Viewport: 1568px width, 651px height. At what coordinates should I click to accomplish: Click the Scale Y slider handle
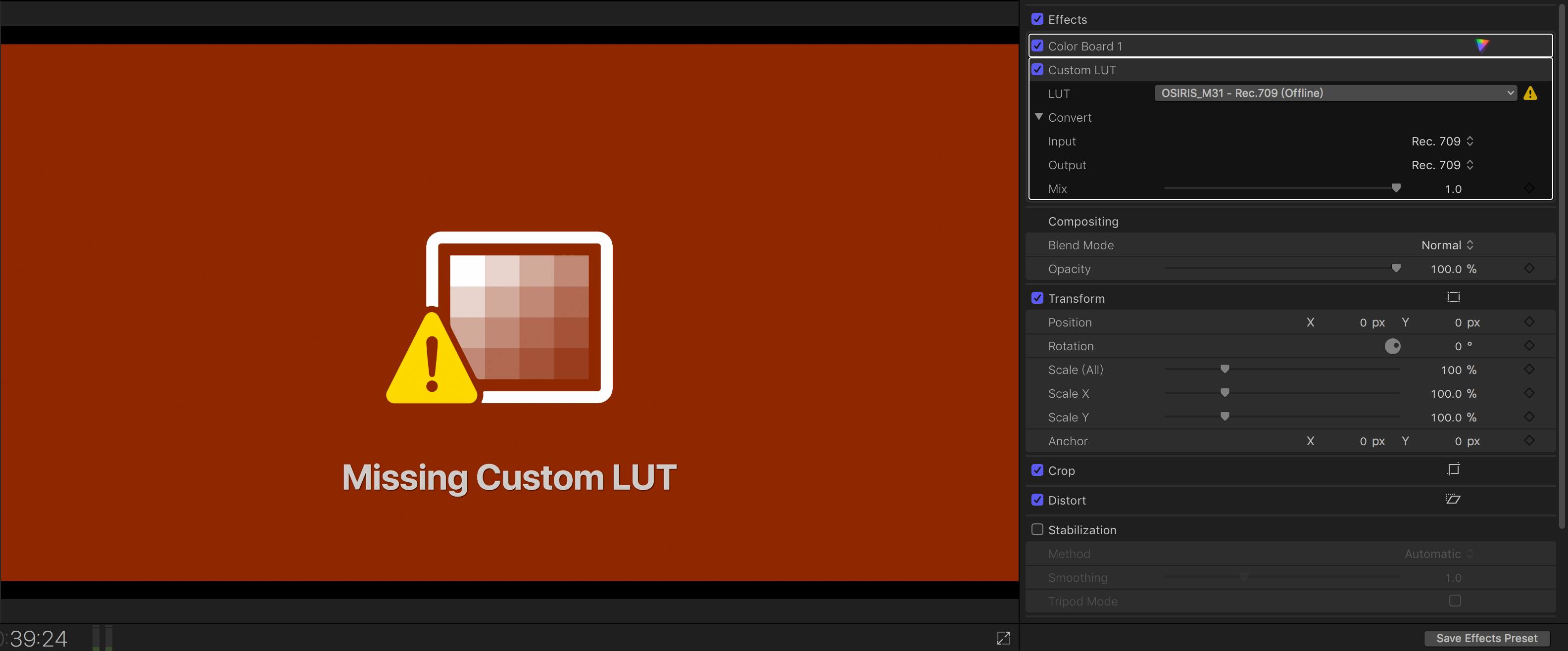(x=1225, y=416)
